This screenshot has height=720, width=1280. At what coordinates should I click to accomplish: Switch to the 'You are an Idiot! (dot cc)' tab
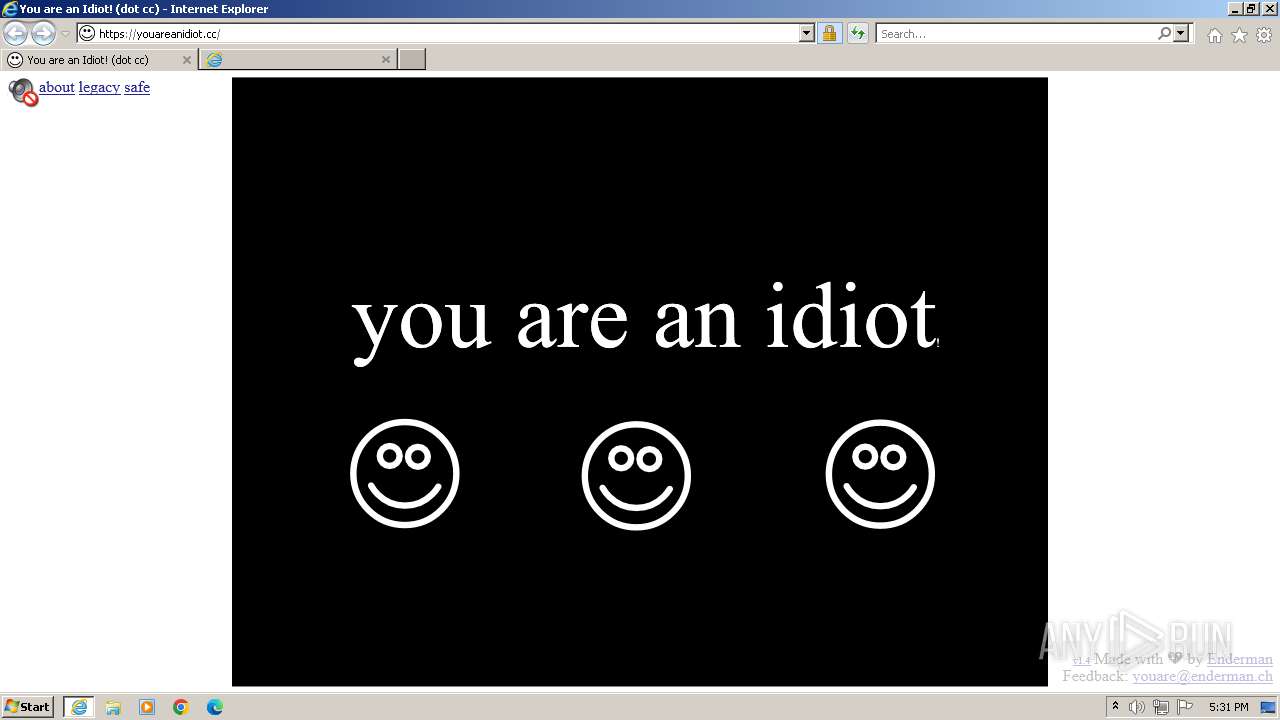click(x=99, y=60)
